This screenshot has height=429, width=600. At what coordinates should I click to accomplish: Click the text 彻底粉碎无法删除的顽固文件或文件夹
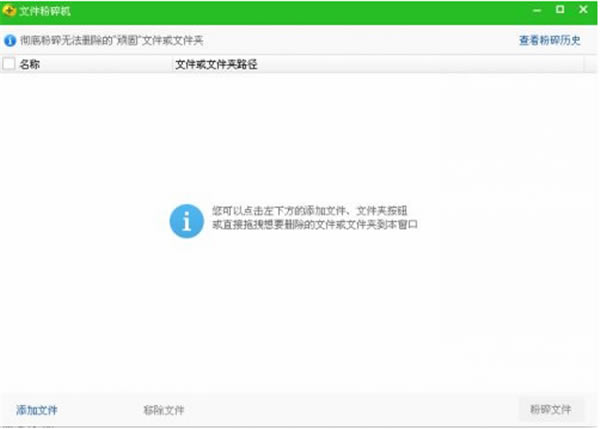pyautogui.click(x=111, y=40)
